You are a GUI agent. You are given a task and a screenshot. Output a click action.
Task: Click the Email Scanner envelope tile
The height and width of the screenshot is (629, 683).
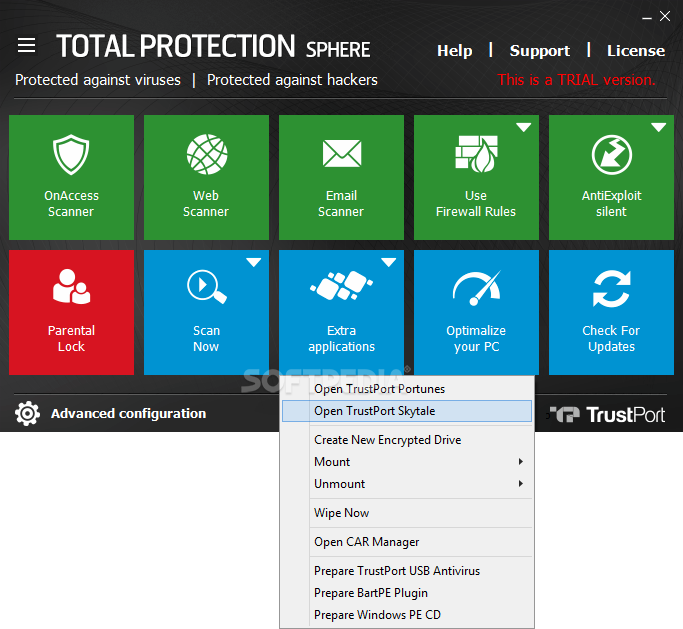342,177
